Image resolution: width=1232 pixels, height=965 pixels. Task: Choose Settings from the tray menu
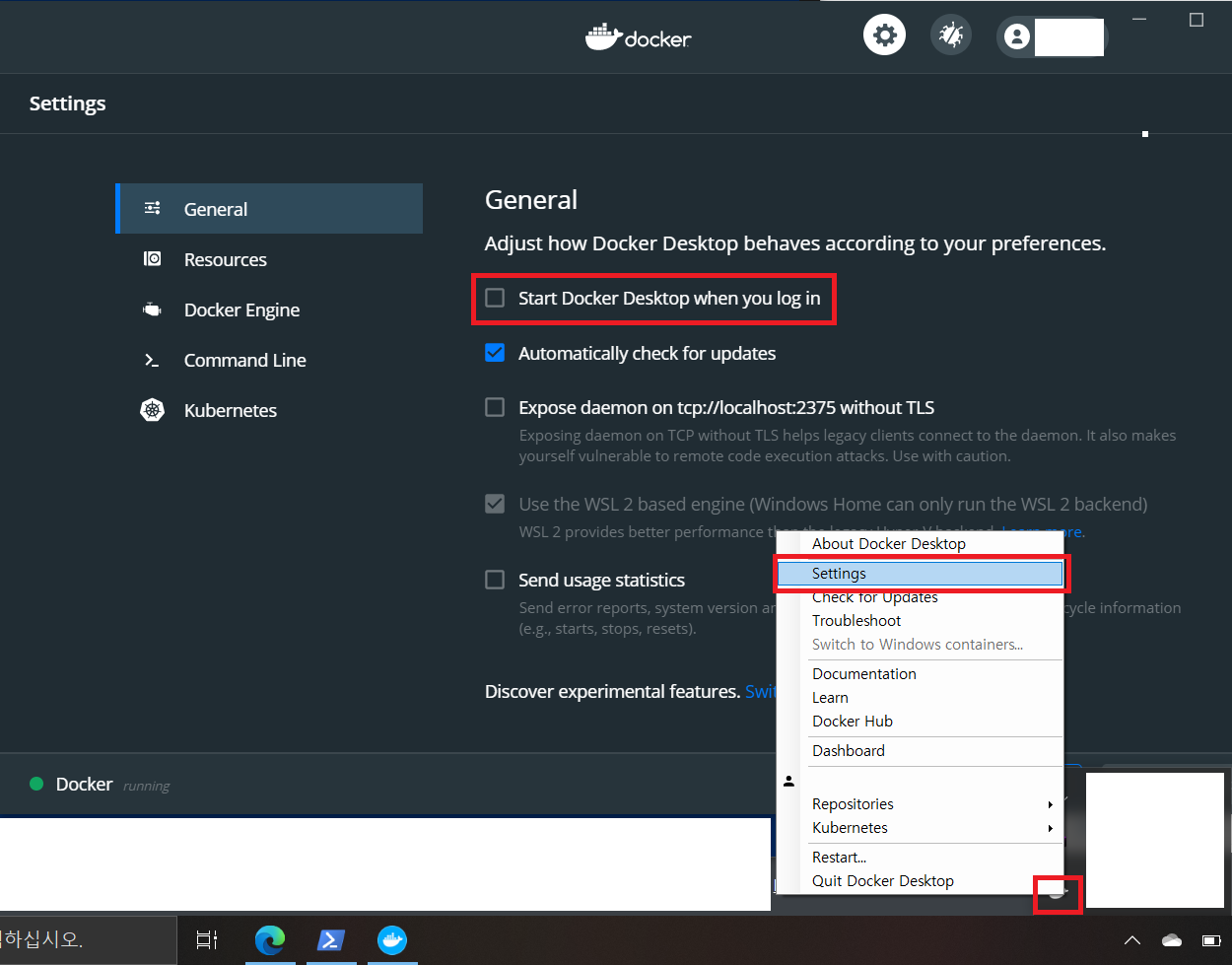pos(920,574)
